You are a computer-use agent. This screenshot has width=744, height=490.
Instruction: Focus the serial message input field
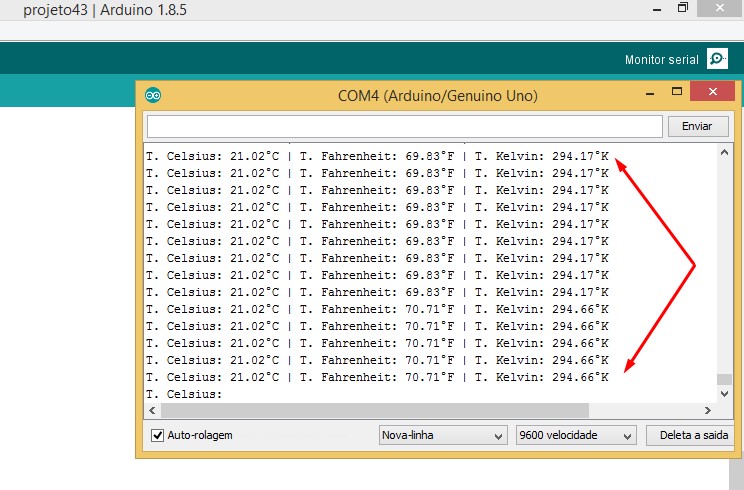coord(404,126)
